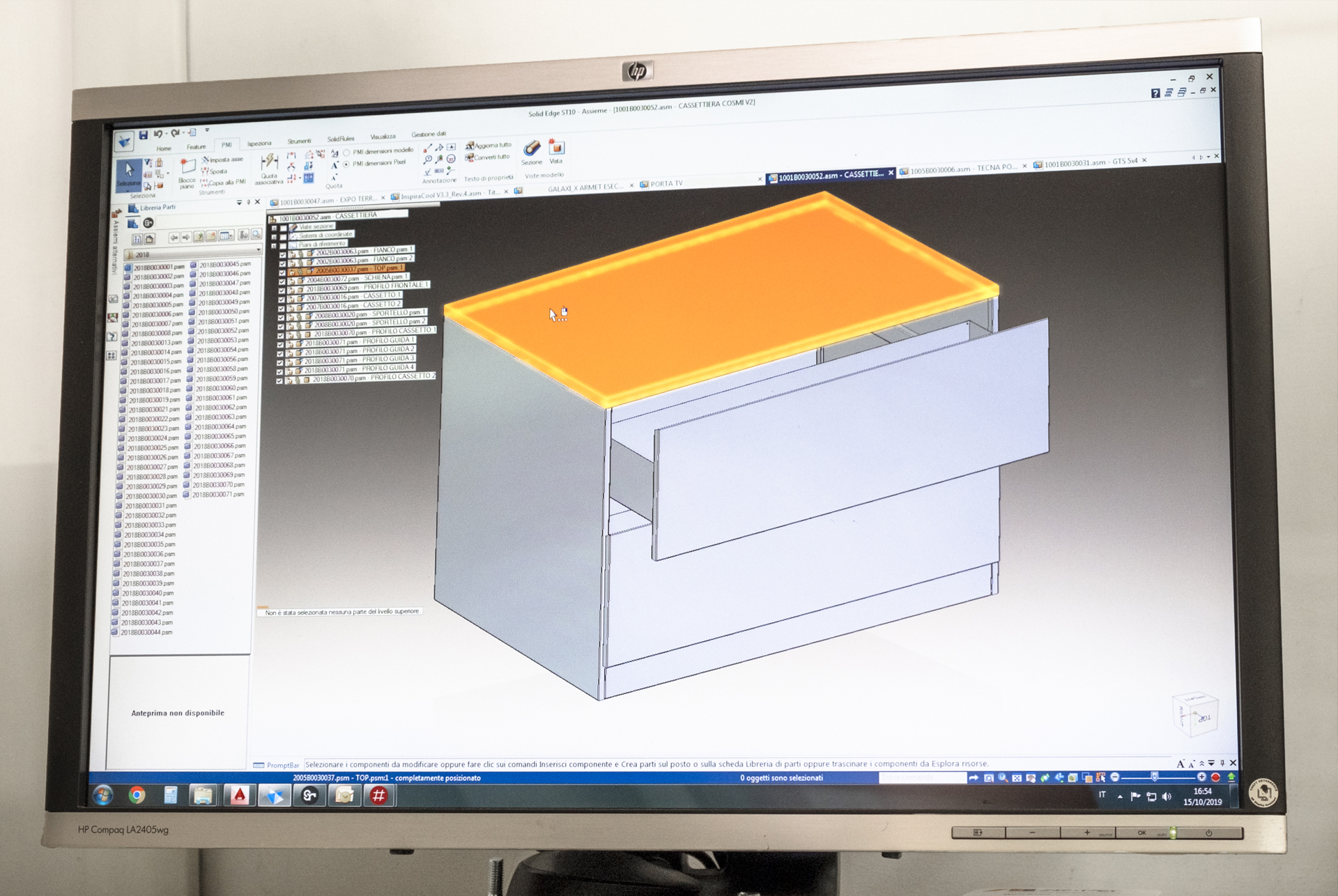Image resolution: width=1338 pixels, height=896 pixels.
Task: Open the Undo history dropdown arrow
Action: 165,134
